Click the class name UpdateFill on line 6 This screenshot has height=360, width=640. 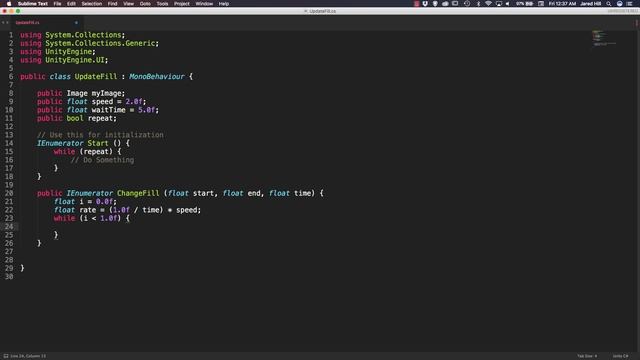click(x=96, y=77)
